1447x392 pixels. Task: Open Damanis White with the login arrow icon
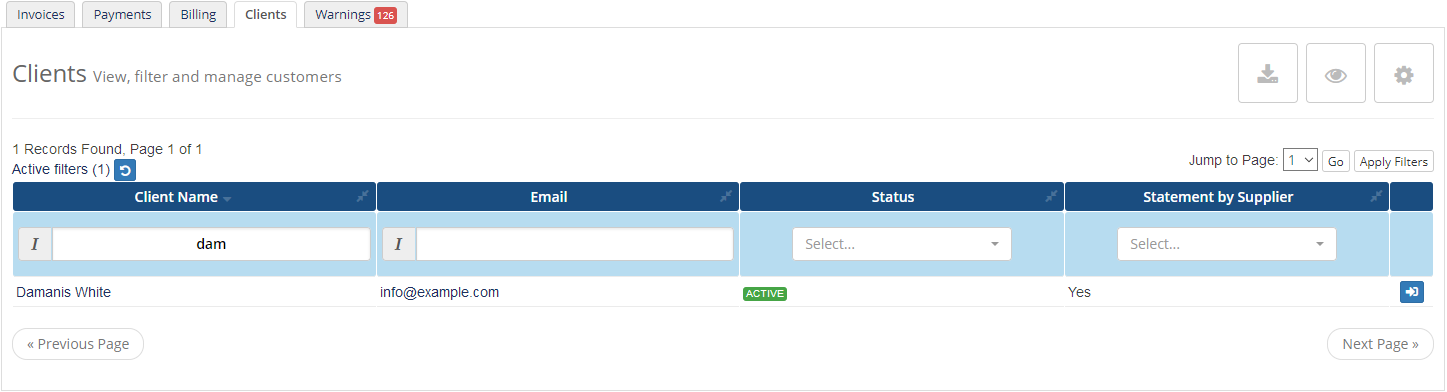point(1411,292)
